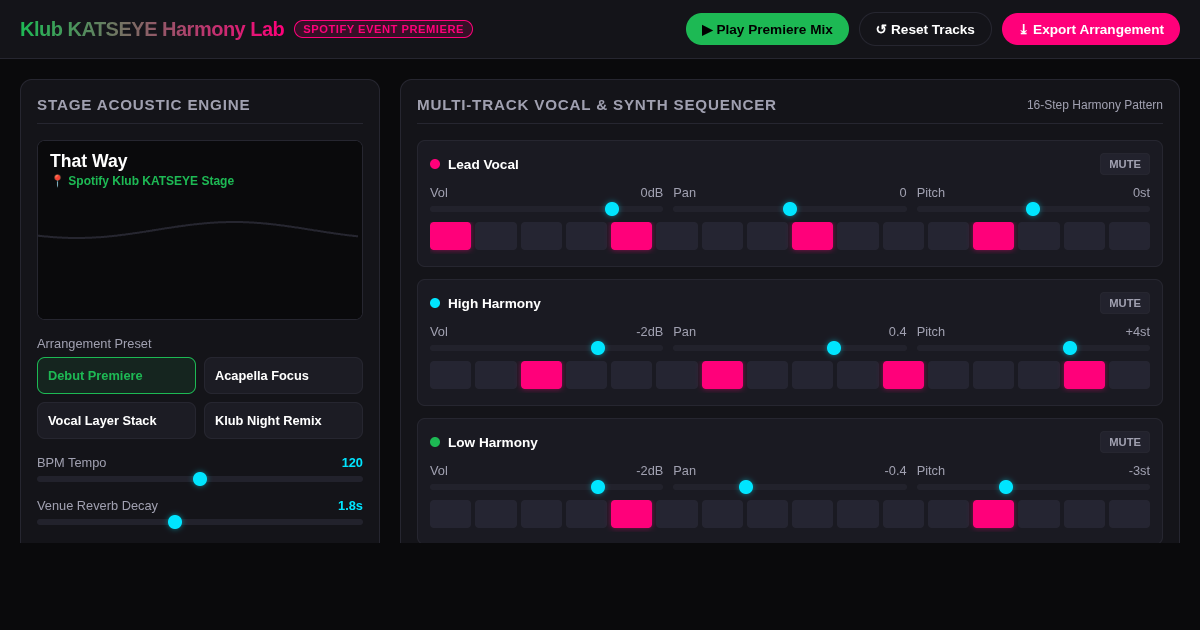The width and height of the screenshot is (1200, 630).
Task: Mute the Low Harmony track
Action: (1125, 442)
